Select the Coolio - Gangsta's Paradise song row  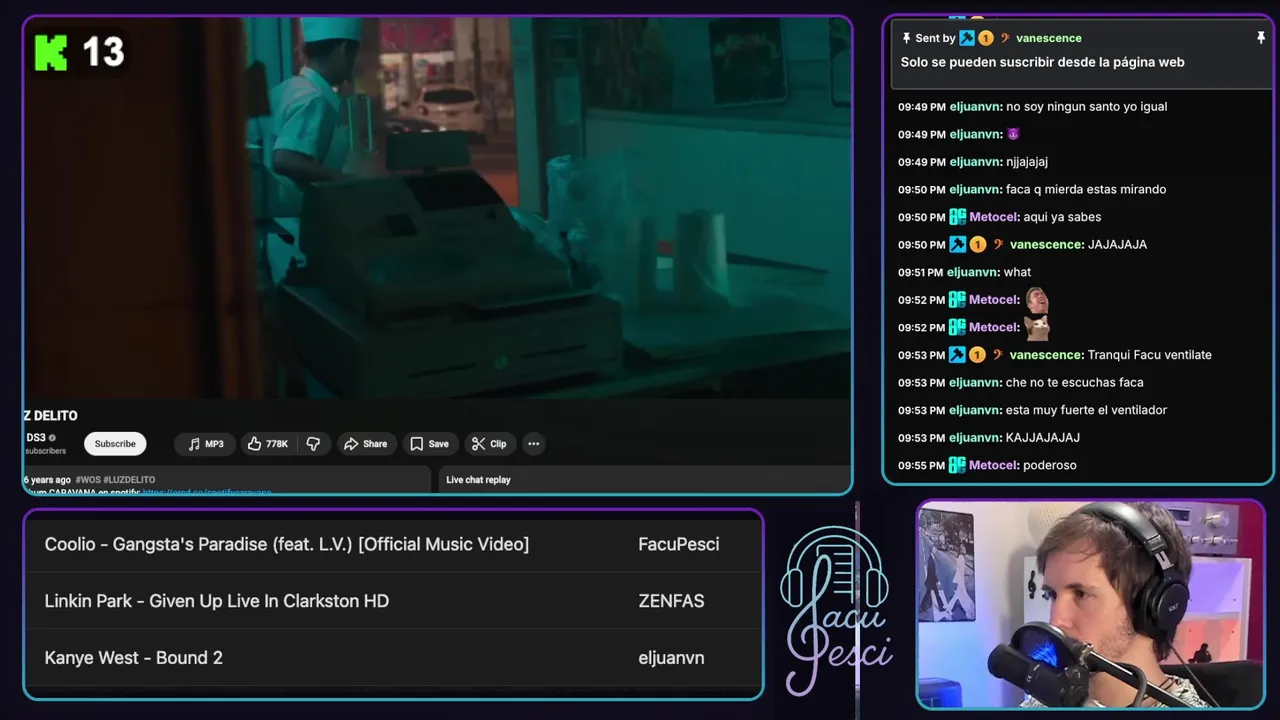[393, 544]
